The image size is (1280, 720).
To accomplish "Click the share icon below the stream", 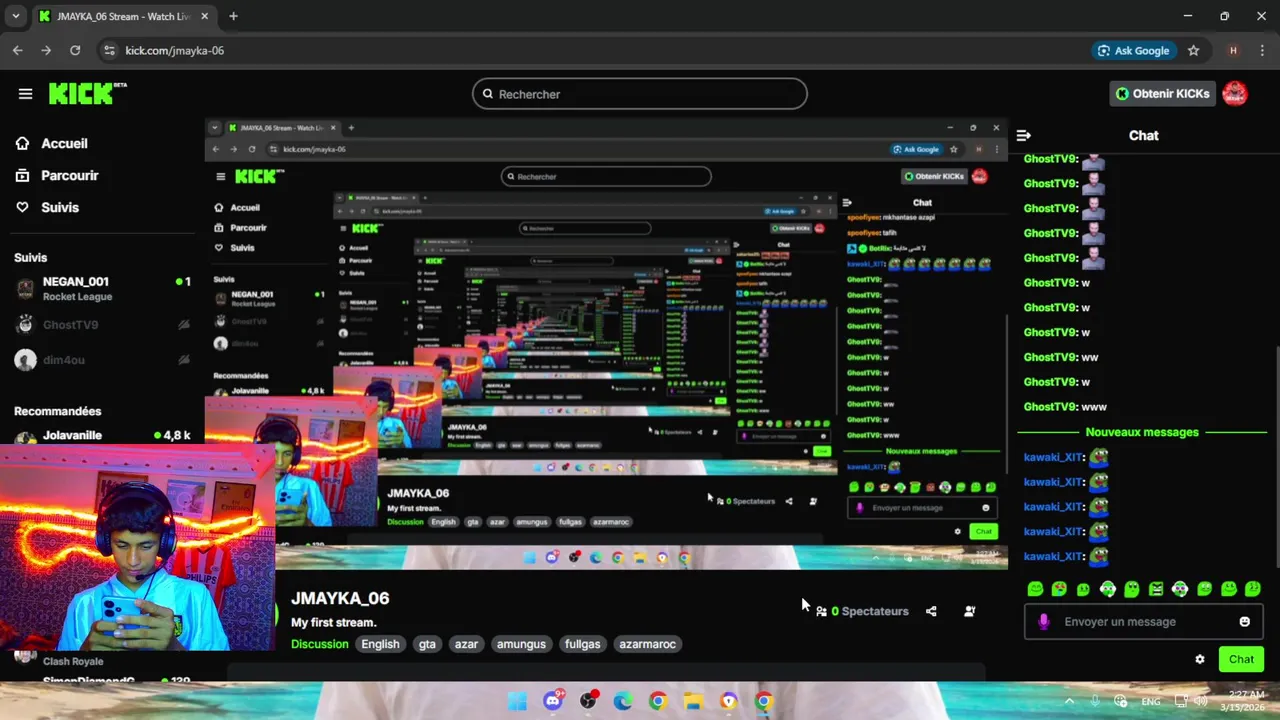I will coord(931,611).
